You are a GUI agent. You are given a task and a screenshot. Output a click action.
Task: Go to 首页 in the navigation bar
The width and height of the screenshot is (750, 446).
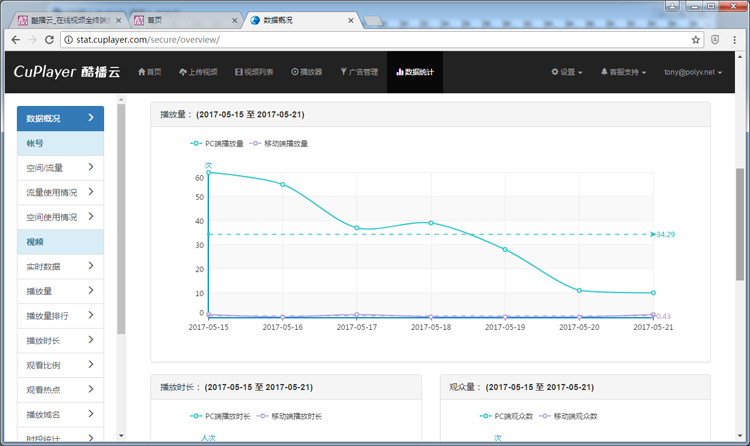(x=148, y=72)
